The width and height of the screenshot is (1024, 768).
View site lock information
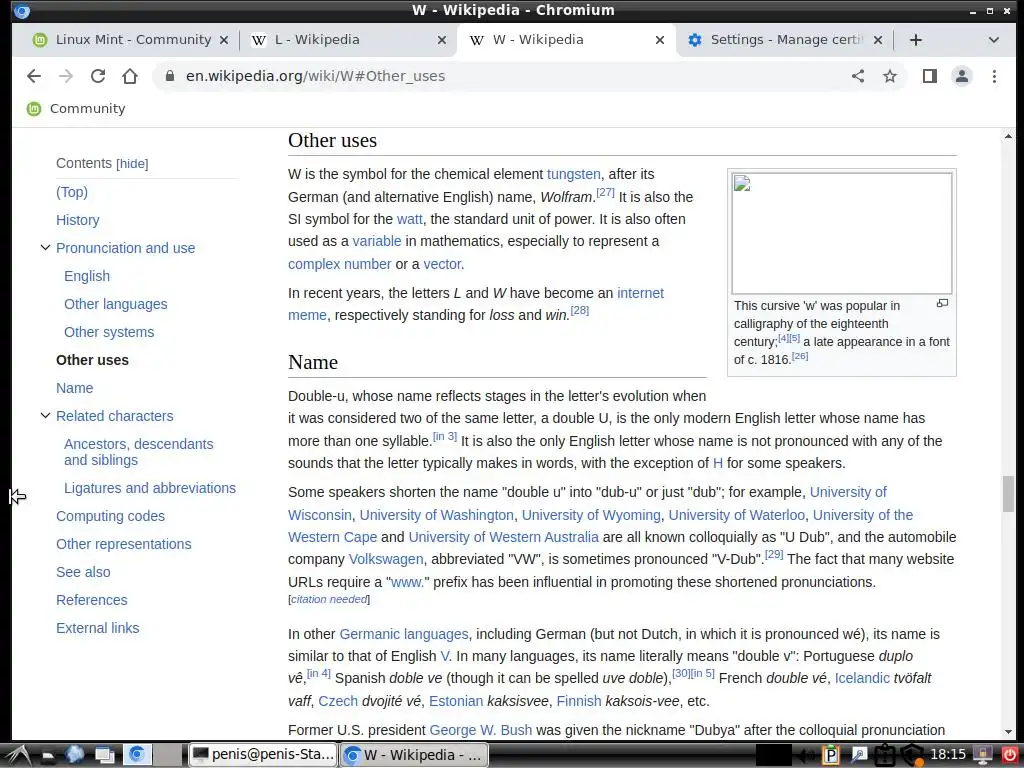click(170, 76)
